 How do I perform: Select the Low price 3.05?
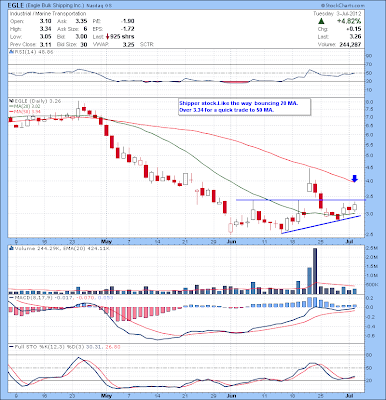pos(45,37)
